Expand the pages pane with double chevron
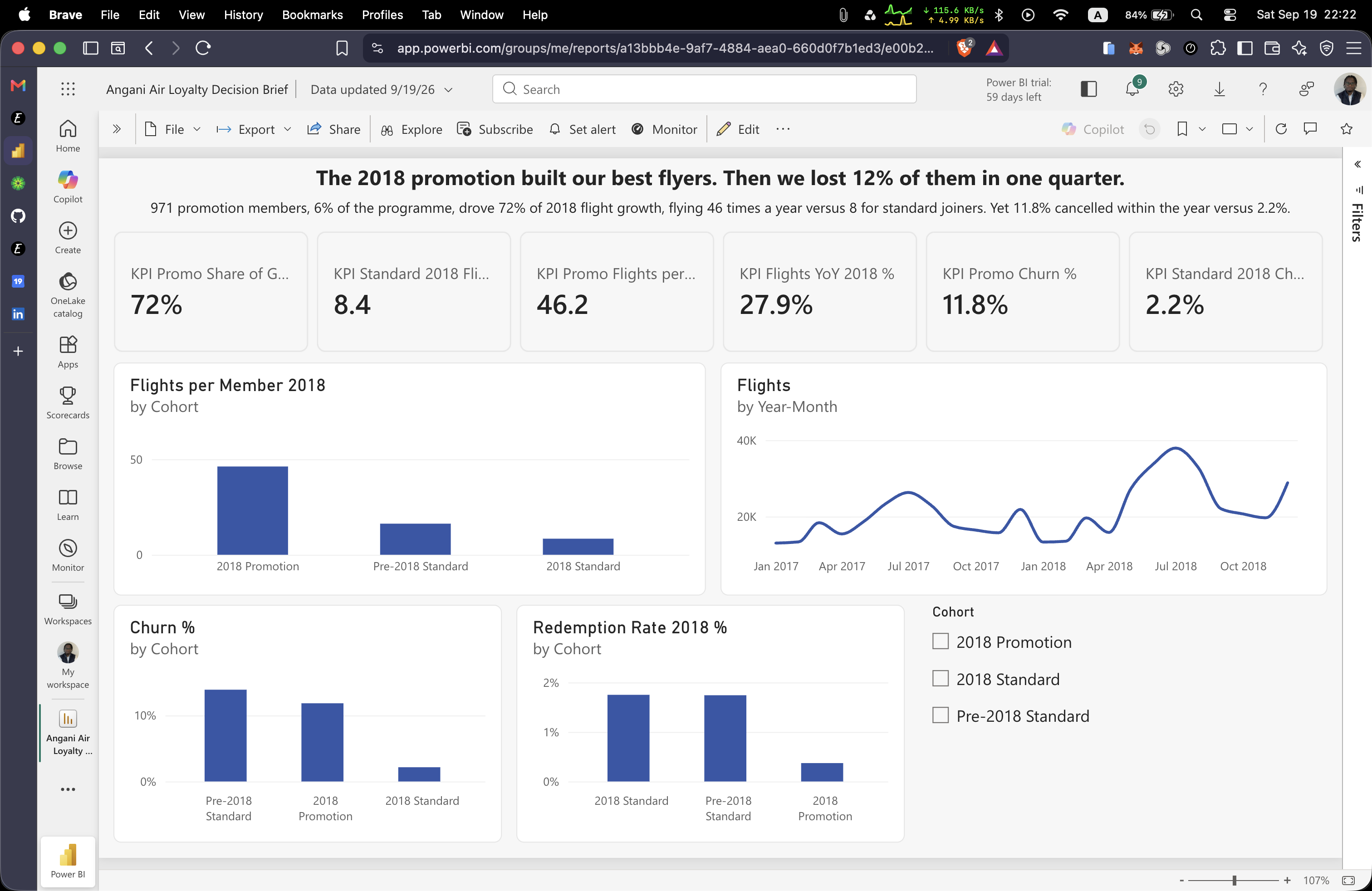The image size is (1372, 891). tap(117, 129)
